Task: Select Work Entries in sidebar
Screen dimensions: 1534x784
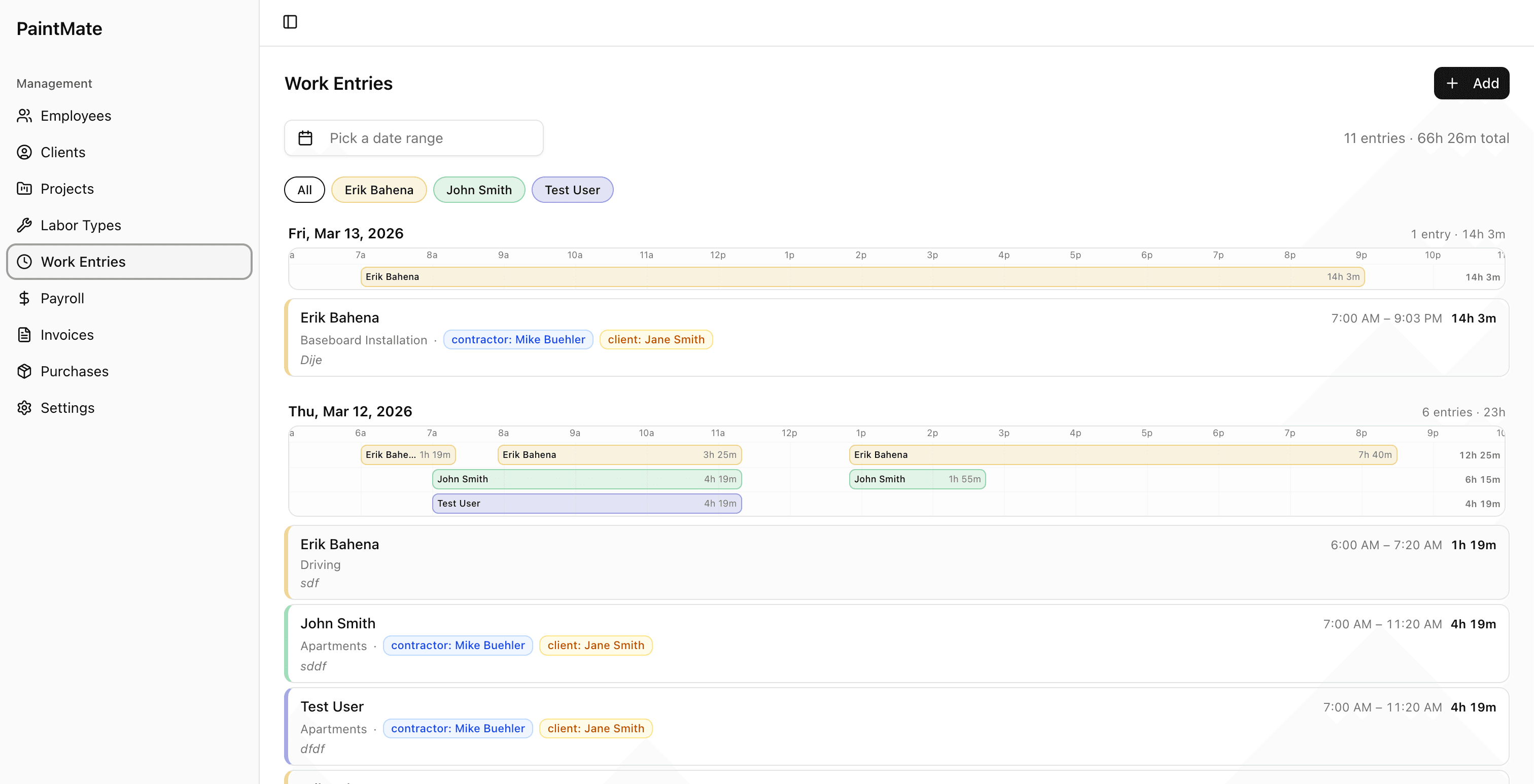Action: coord(129,262)
